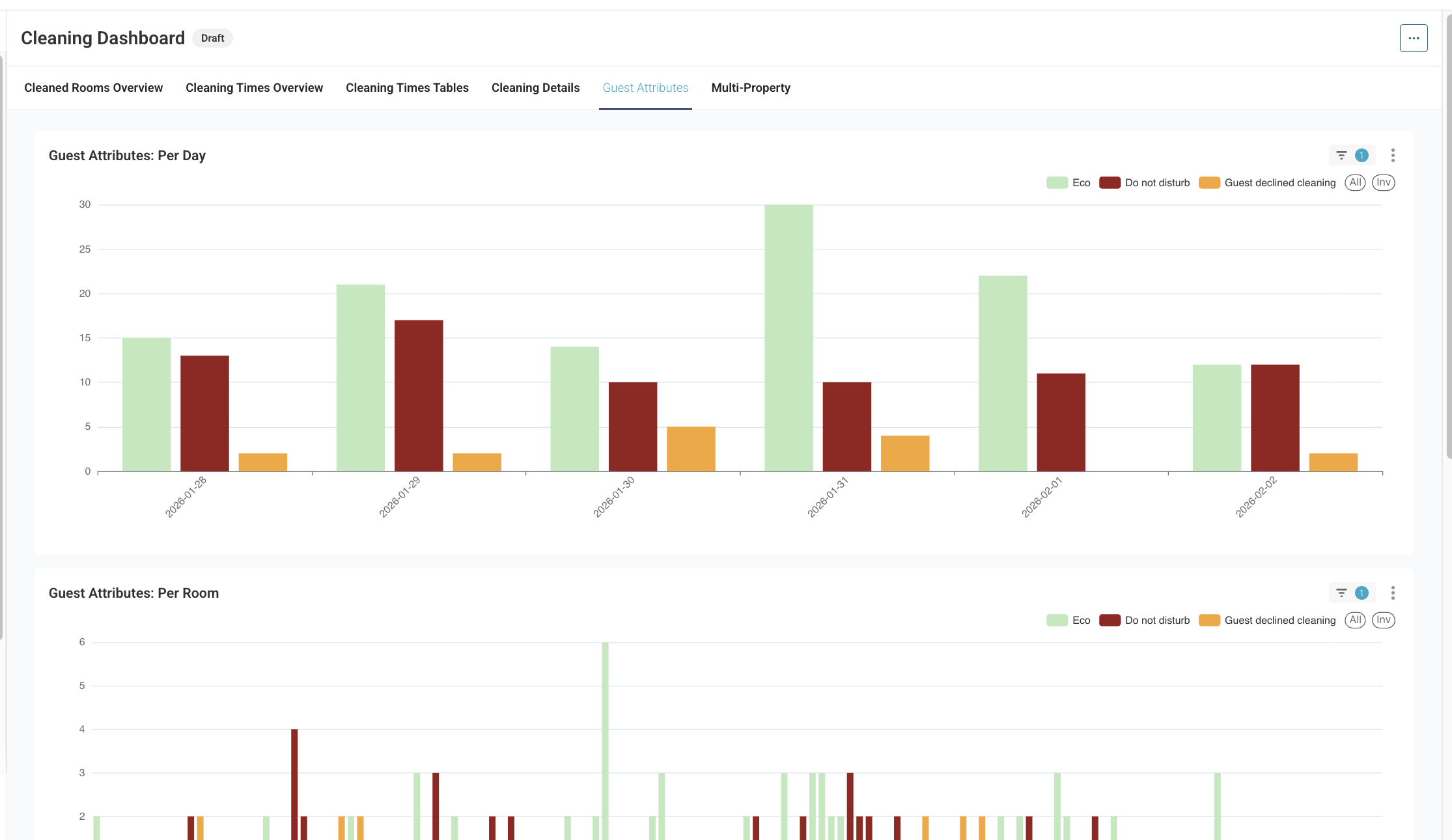Click Per Day filter count badge

click(x=1361, y=156)
